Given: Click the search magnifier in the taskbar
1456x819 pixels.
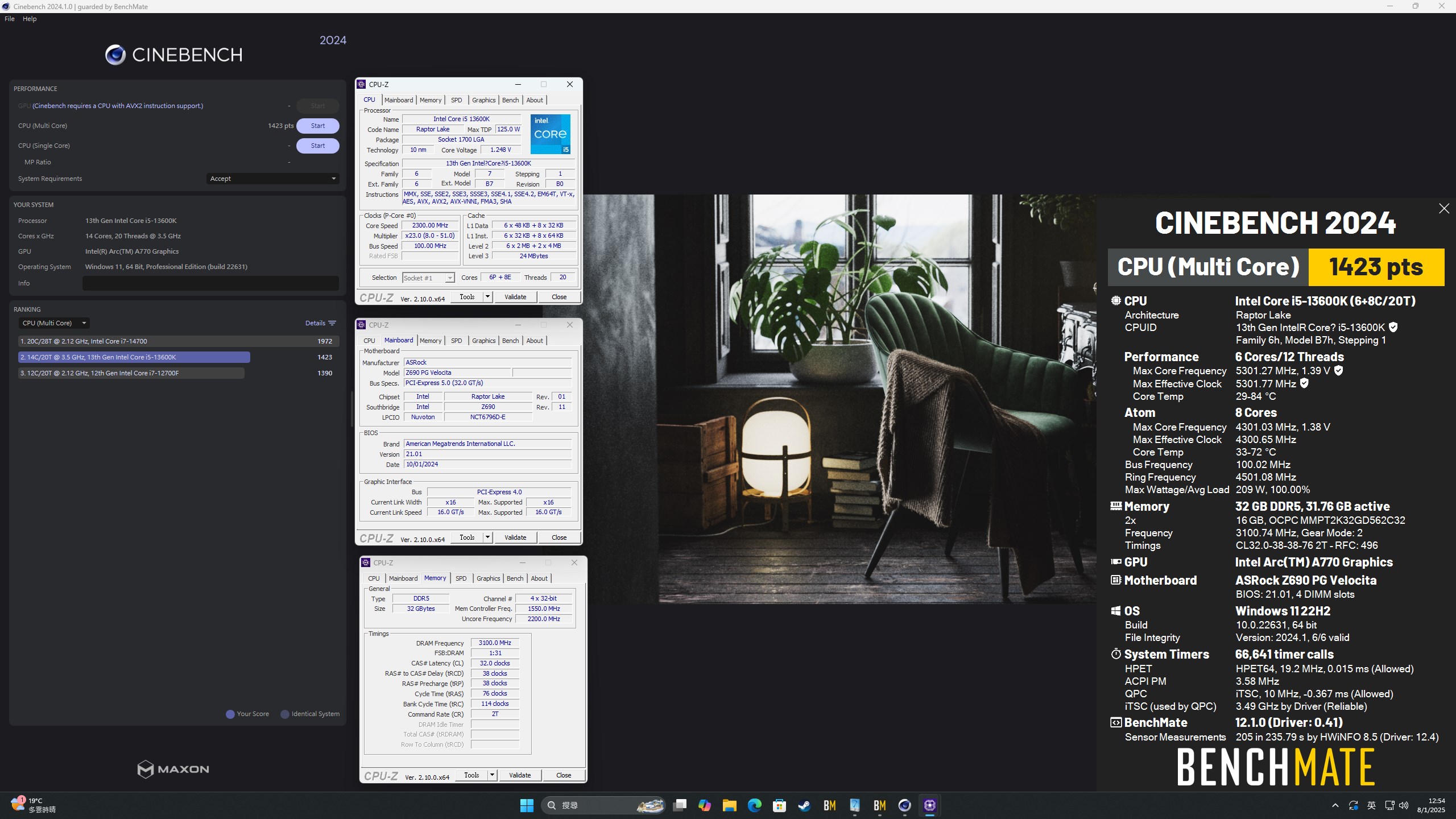Looking at the screenshot, I should coord(552,805).
